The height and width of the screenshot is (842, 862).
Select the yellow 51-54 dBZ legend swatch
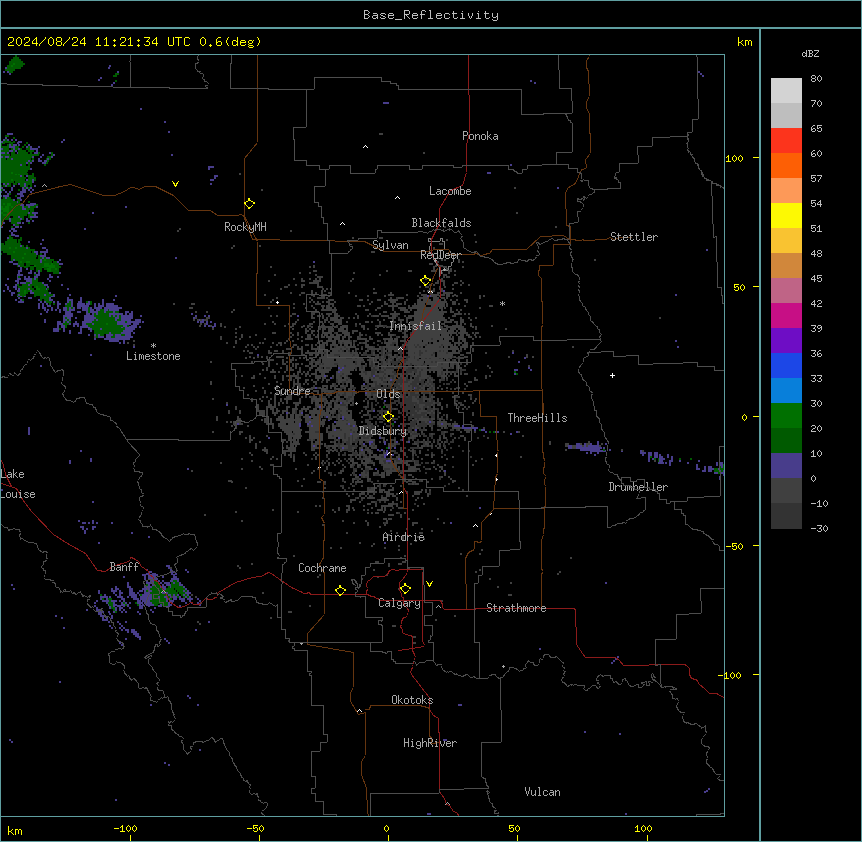(786, 216)
